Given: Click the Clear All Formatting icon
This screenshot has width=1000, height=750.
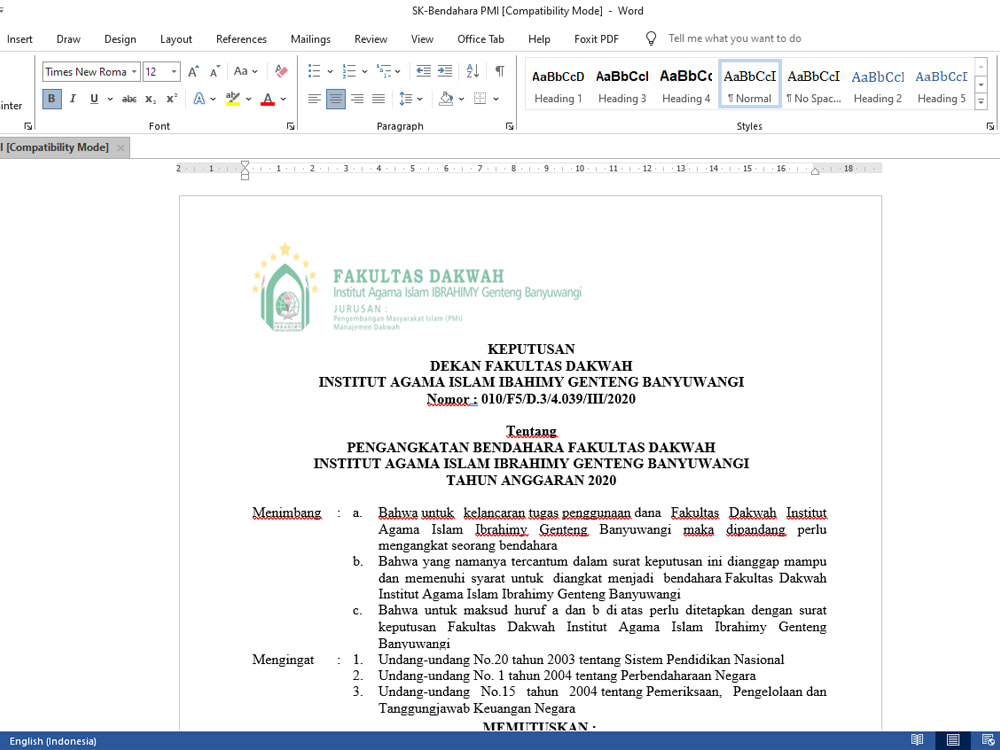Looking at the screenshot, I should coord(281,71).
